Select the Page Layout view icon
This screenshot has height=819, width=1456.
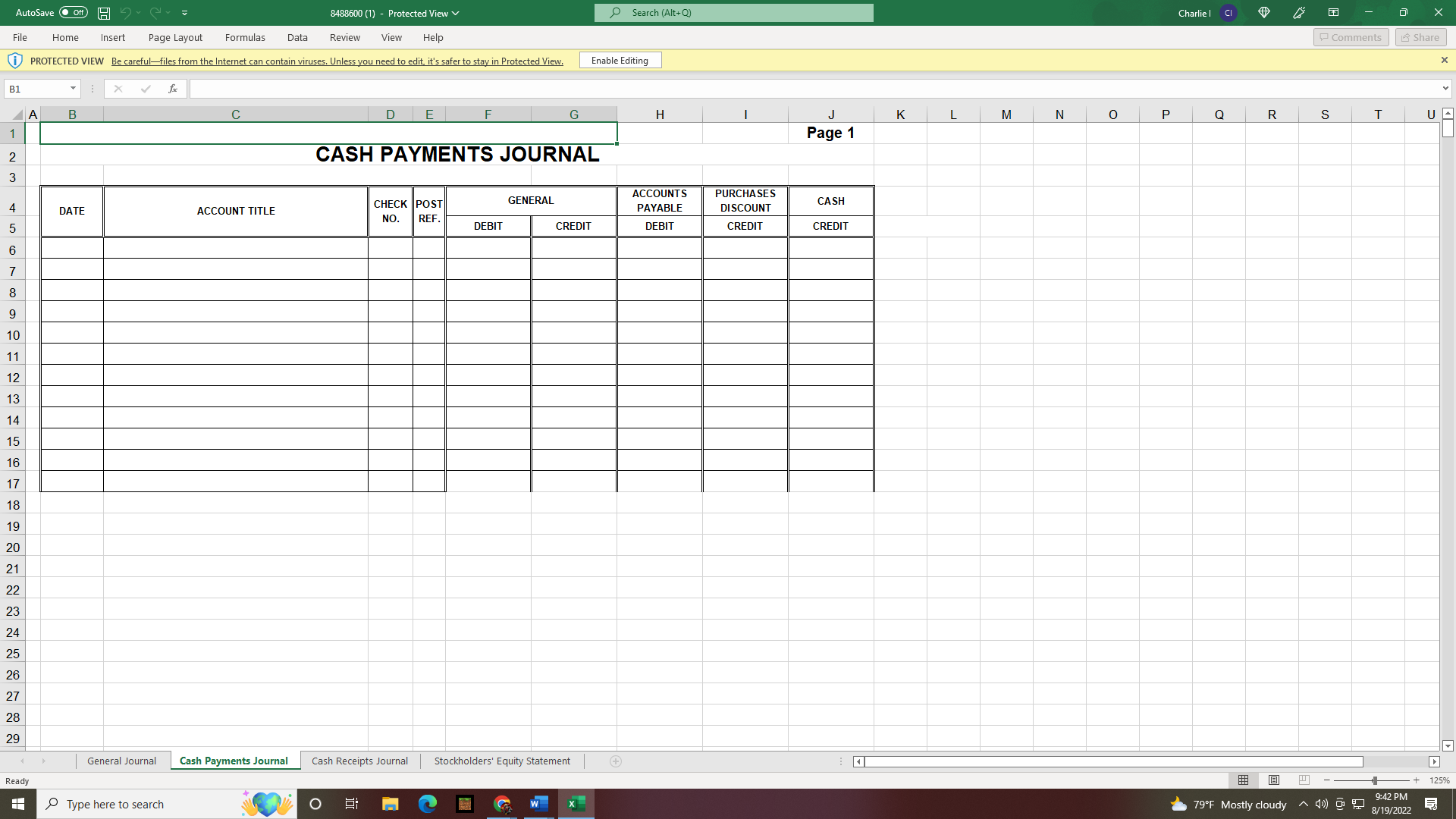[1273, 780]
